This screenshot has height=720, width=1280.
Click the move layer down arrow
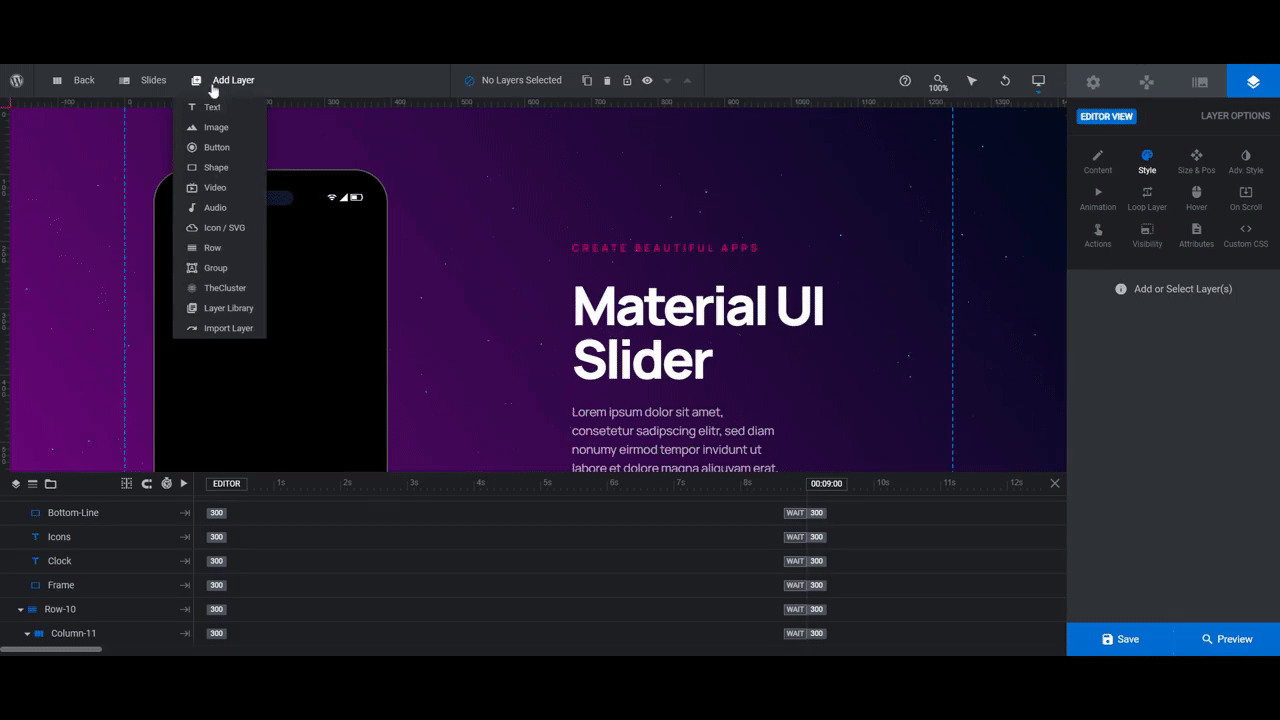667,81
